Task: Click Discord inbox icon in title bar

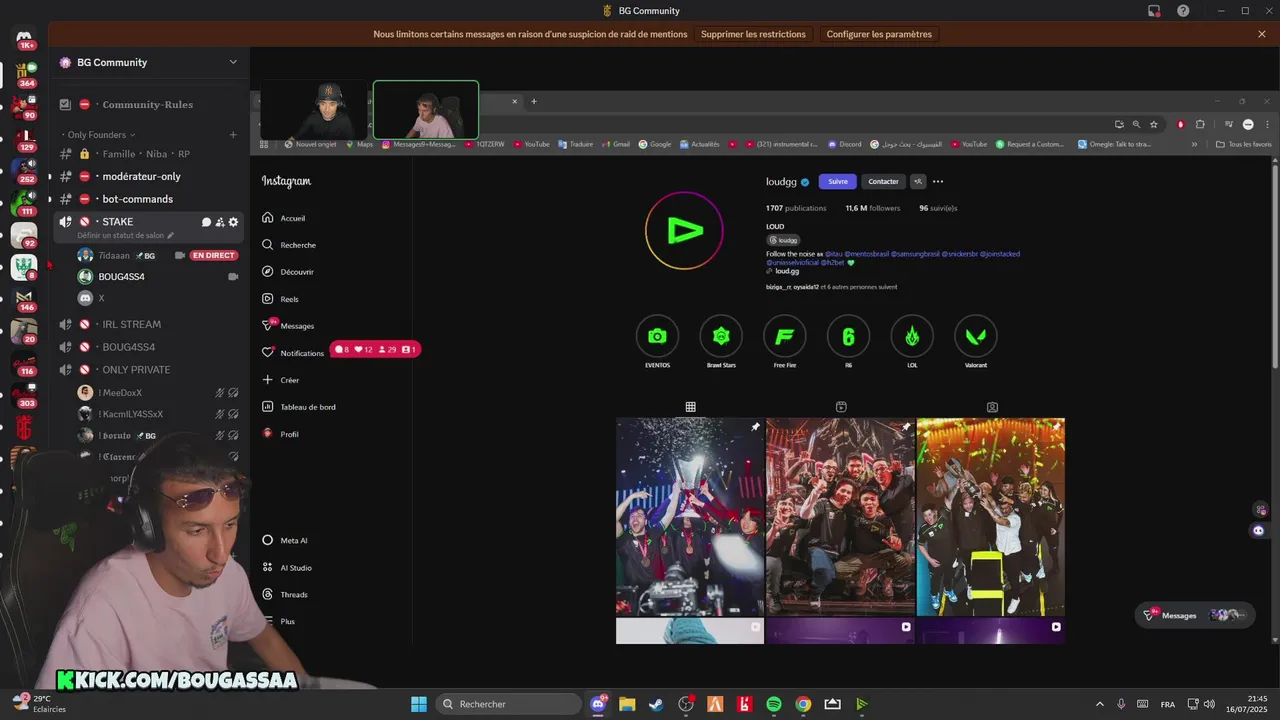Action: (x=1154, y=11)
